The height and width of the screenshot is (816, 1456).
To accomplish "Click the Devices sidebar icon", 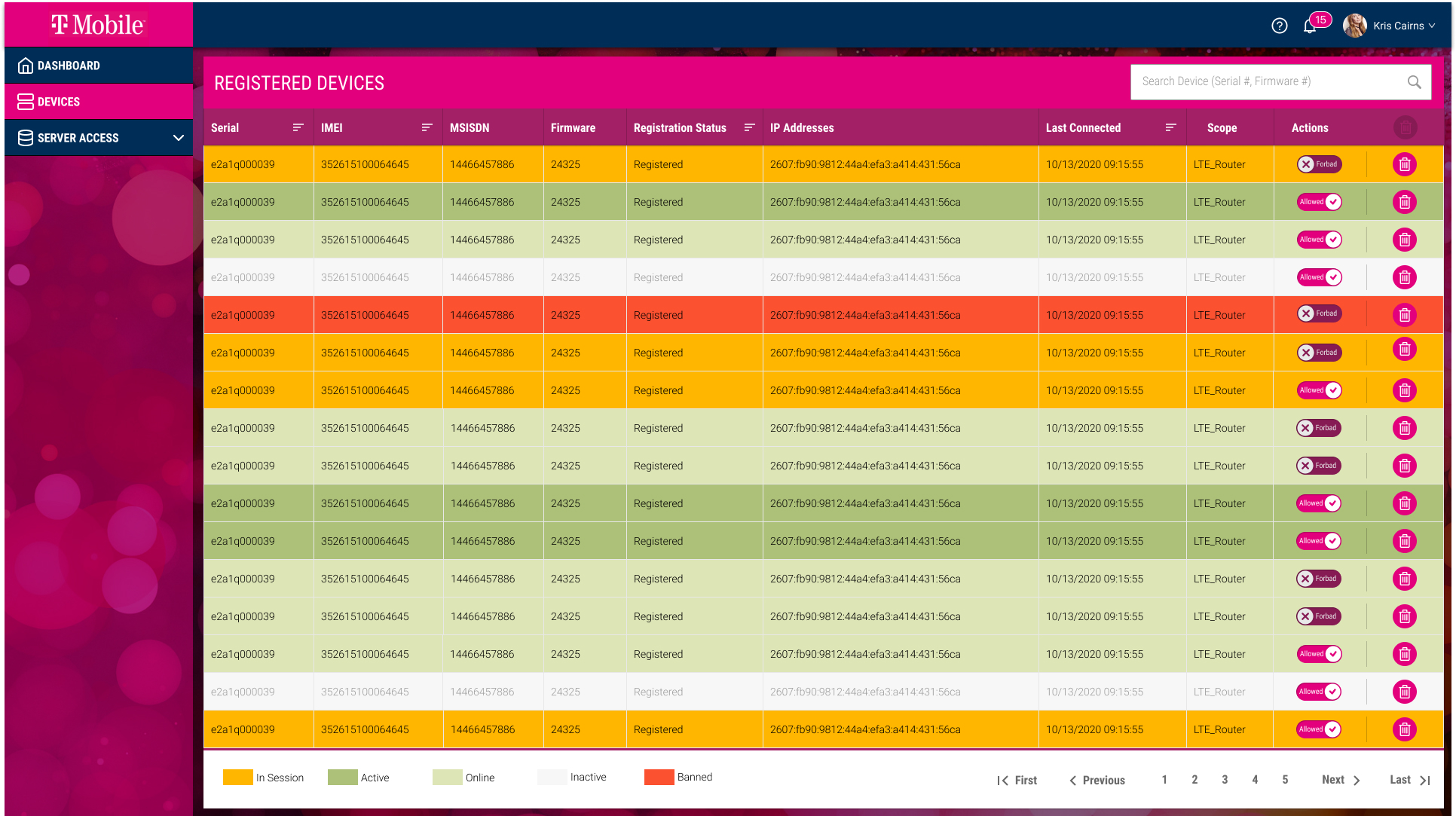I will (x=25, y=102).
